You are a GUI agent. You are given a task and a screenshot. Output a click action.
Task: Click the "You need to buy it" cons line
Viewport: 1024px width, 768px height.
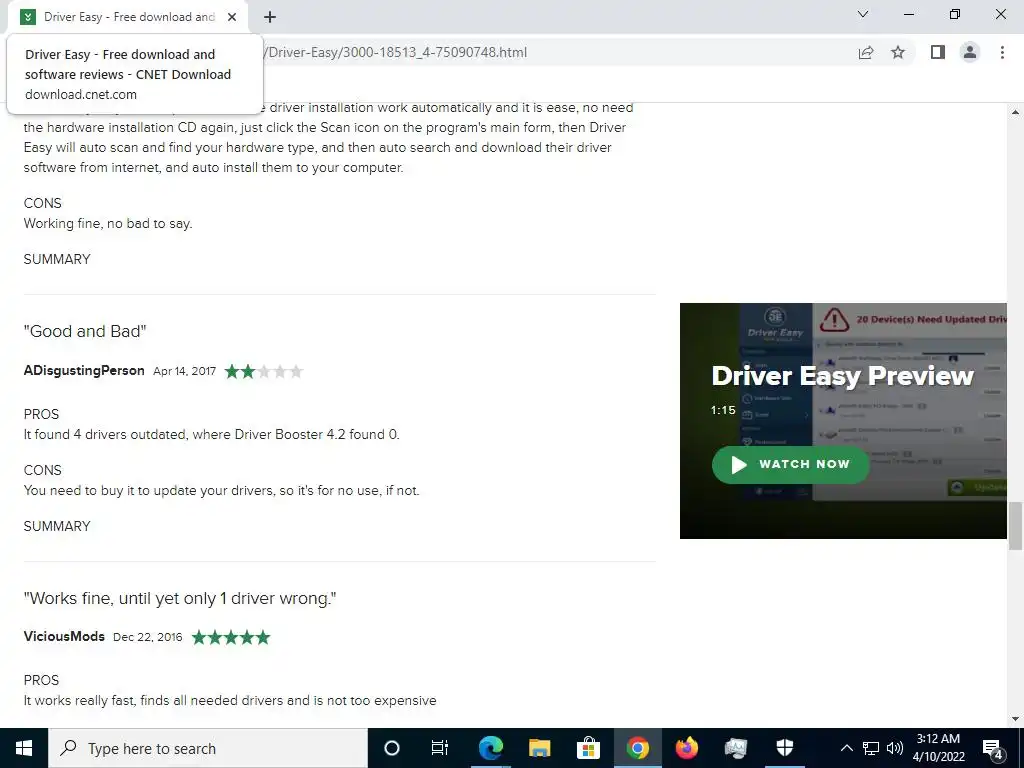point(221,490)
